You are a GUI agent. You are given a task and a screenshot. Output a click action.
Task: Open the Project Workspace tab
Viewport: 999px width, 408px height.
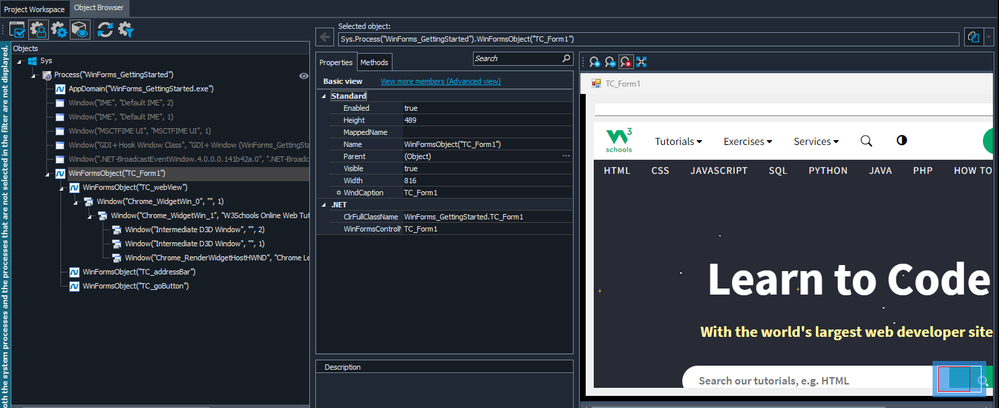pyautogui.click(x=34, y=8)
